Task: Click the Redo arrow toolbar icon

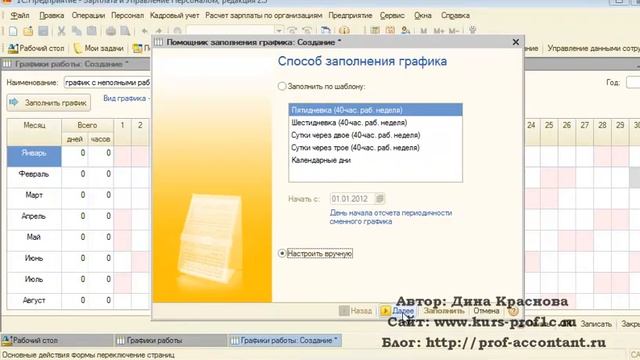Action: pyautogui.click(x=159, y=31)
